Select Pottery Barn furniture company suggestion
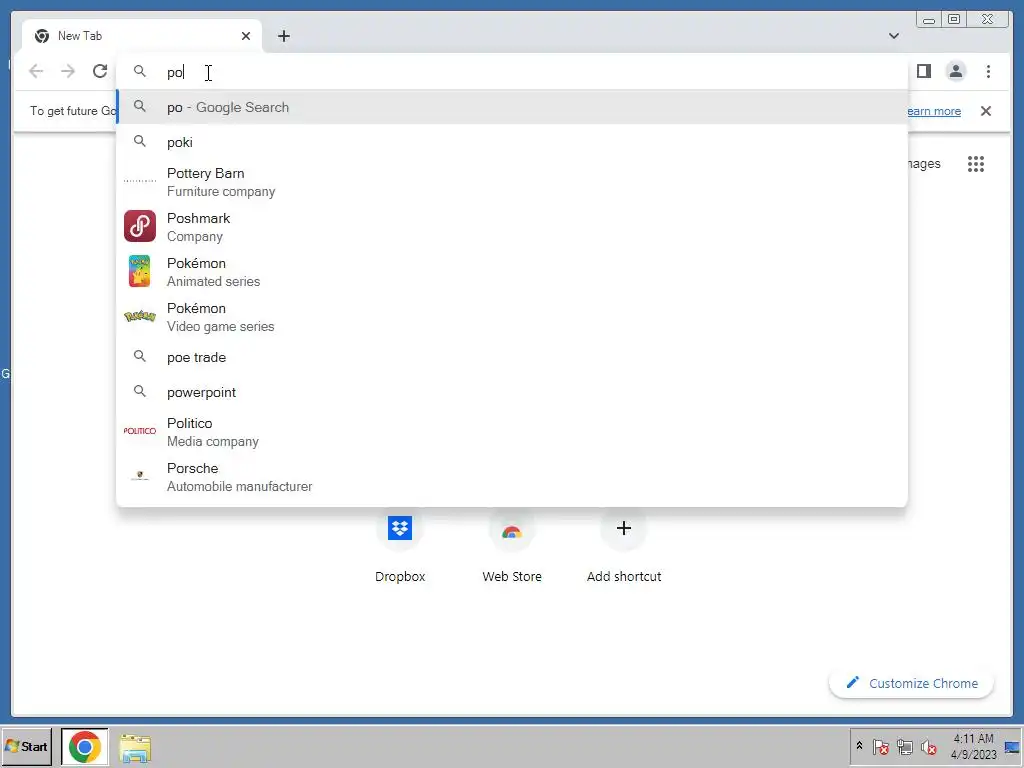Image resolution: width=1024 pixels, height=768 pixels. (512, 182)
